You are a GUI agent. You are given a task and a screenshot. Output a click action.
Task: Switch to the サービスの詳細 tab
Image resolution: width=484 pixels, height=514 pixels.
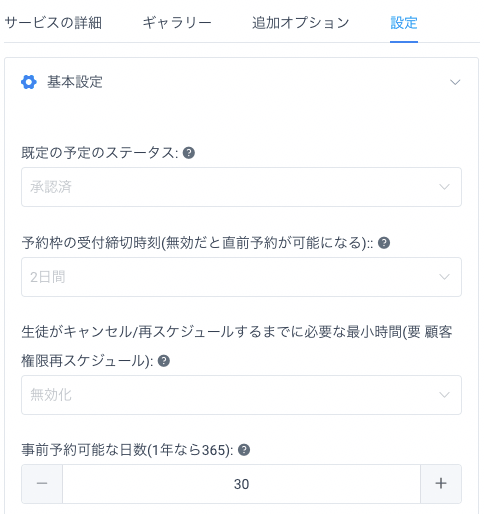click(53, 23)
